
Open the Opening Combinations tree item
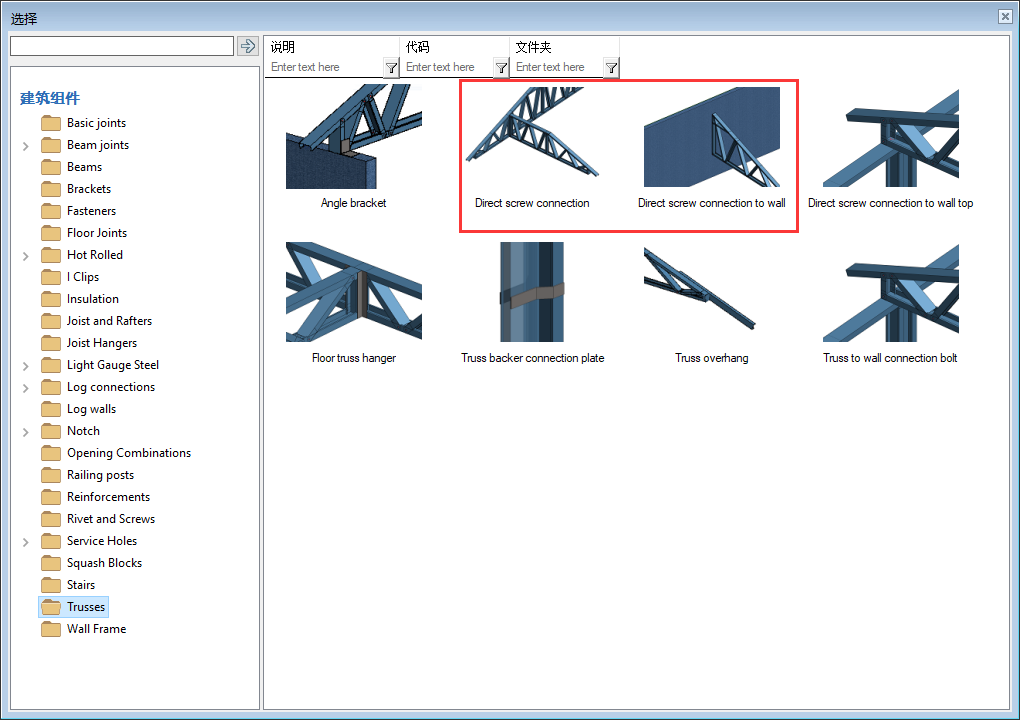click(x=129, y=453)
